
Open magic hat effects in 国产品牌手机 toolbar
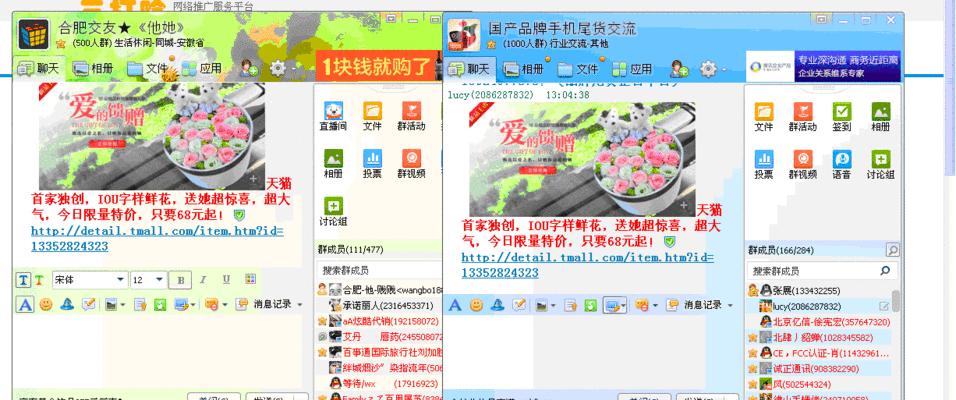pyautogui.click(x=498, y=305)
